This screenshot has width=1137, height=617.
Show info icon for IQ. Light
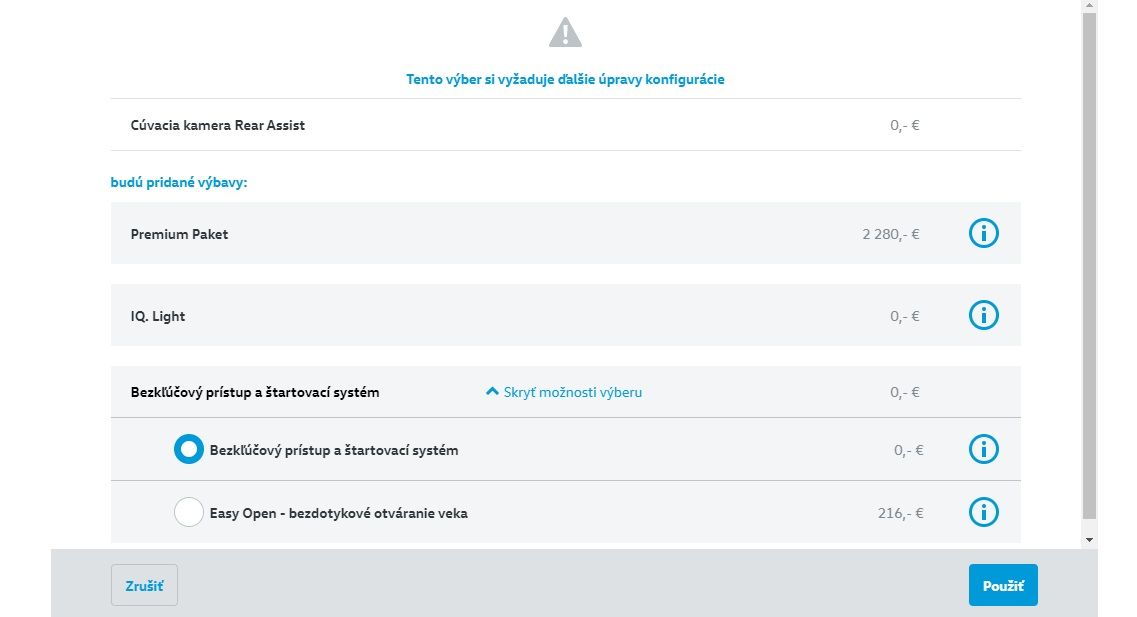click(983, 315)
